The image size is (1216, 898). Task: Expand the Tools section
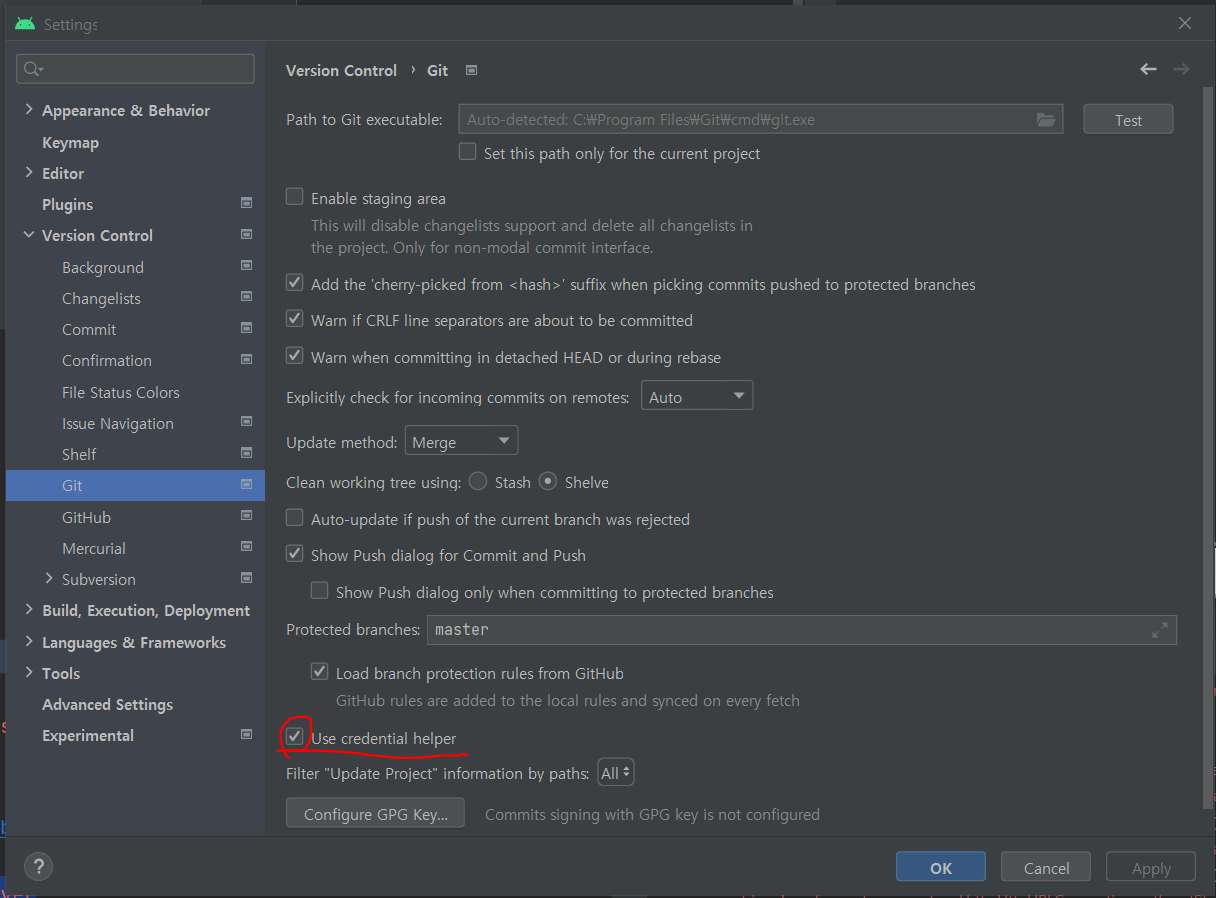click(x=29, y=672)
